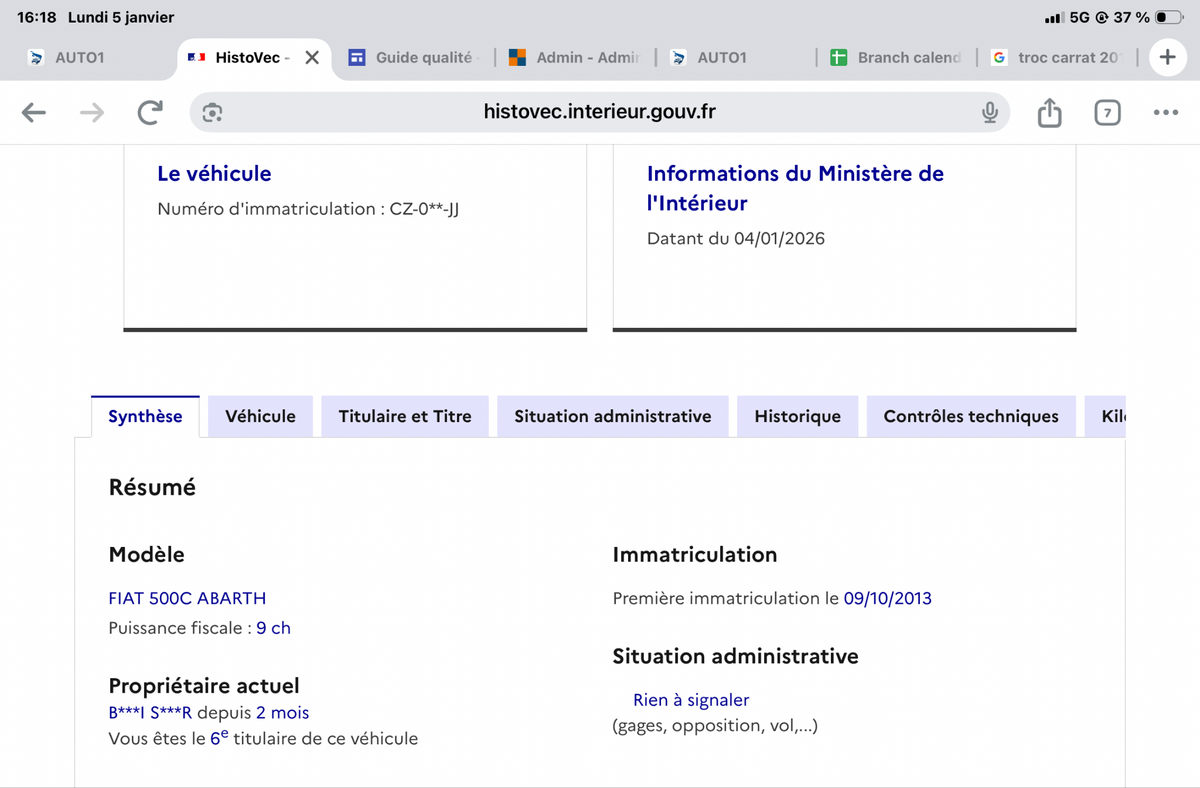The height and width of the screenshot is (788, 1200).
Task: Show the open tabs counter
Action: 1107,113
